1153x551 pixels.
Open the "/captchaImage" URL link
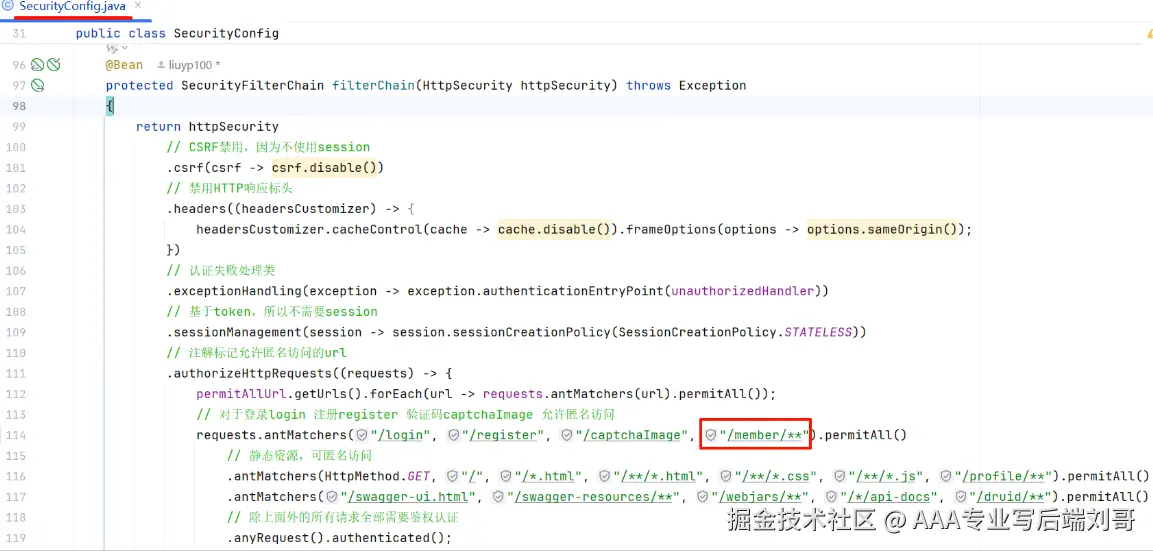coord(632,435)
